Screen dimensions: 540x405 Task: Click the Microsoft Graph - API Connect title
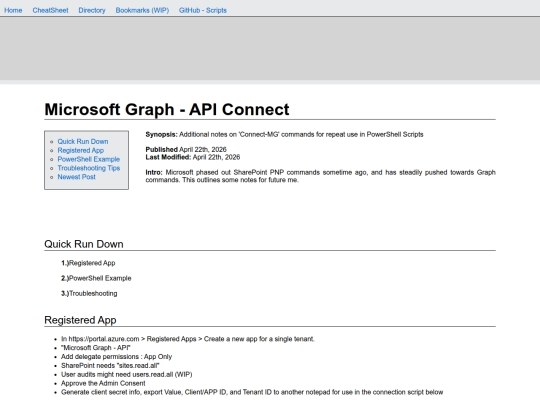tap(167, 110)
